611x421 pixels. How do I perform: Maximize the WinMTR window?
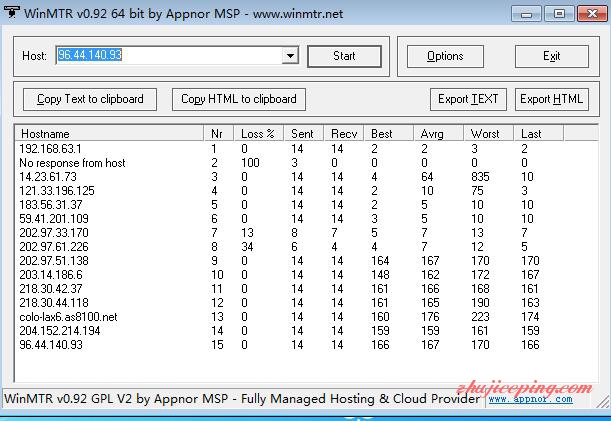[x=559, y=14]
